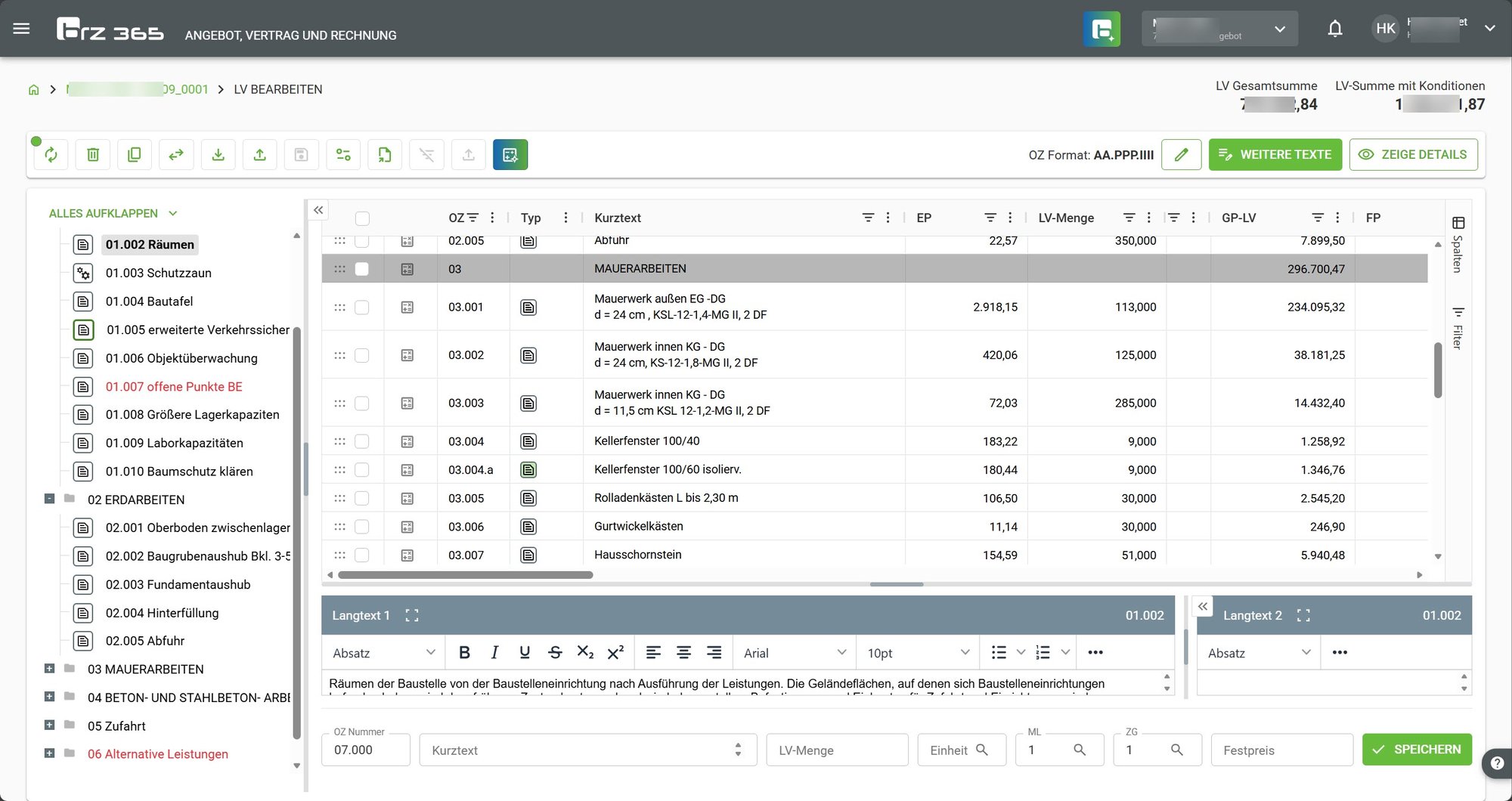
Task: Toggle bold formatting in Langtext 1
Action: tap(464, 652)
